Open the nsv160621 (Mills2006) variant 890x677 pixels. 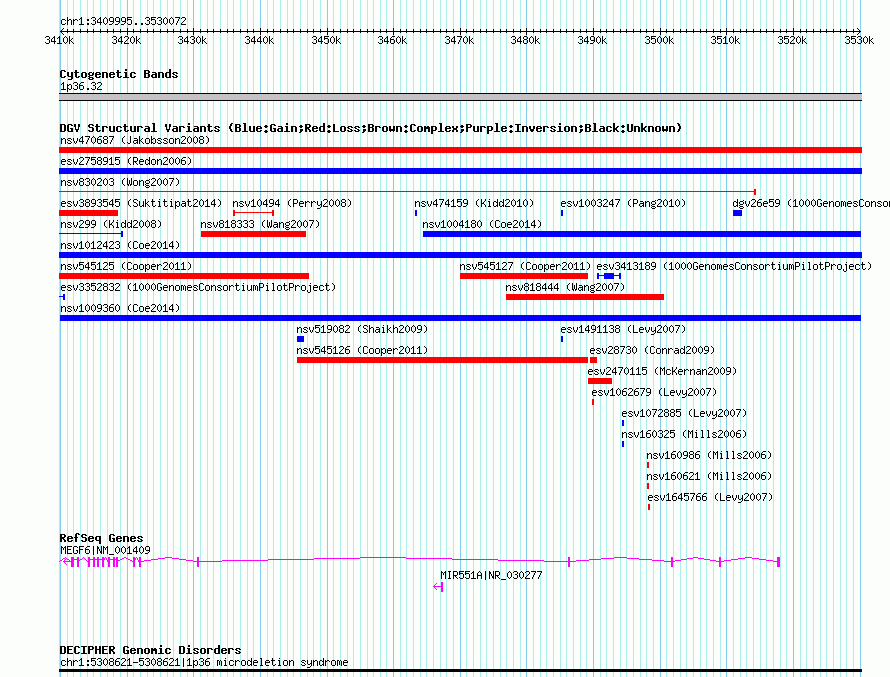(709, 476)
